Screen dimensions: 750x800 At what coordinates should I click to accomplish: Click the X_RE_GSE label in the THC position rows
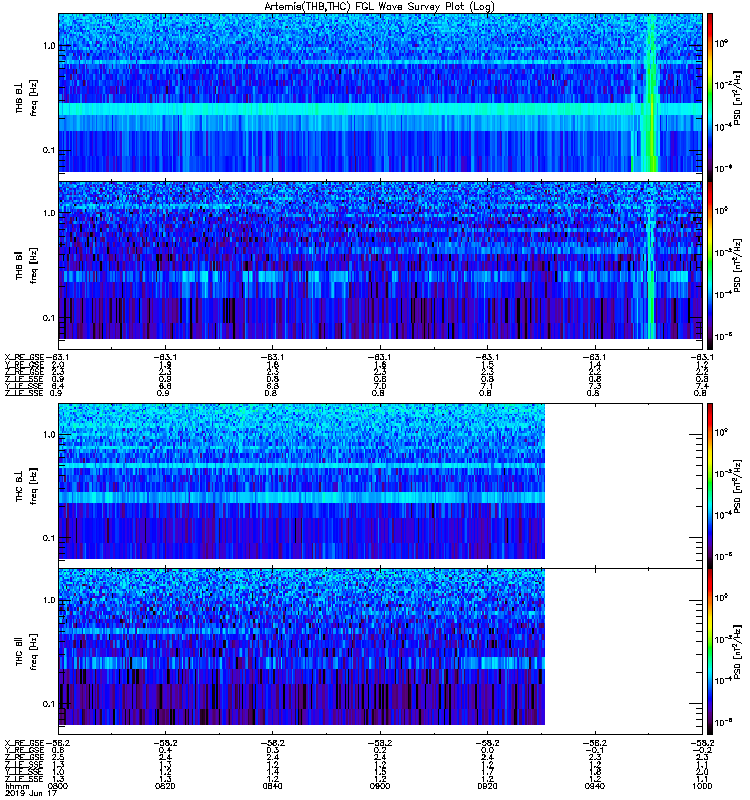click(x=24, y=743)
